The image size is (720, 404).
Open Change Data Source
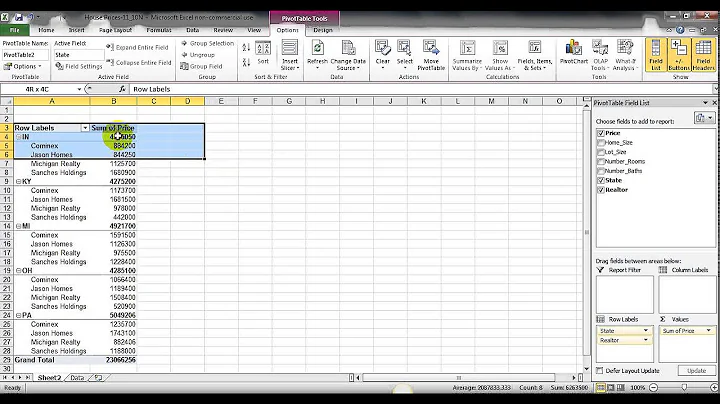point(348,55)
